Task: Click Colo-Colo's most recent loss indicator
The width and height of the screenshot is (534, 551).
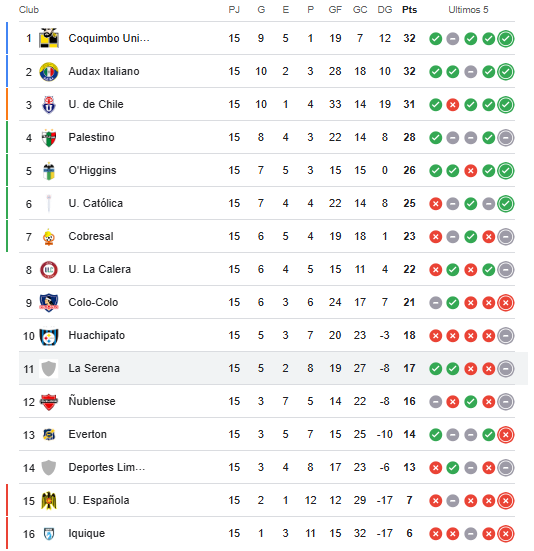Action: (x=506, y=303)
